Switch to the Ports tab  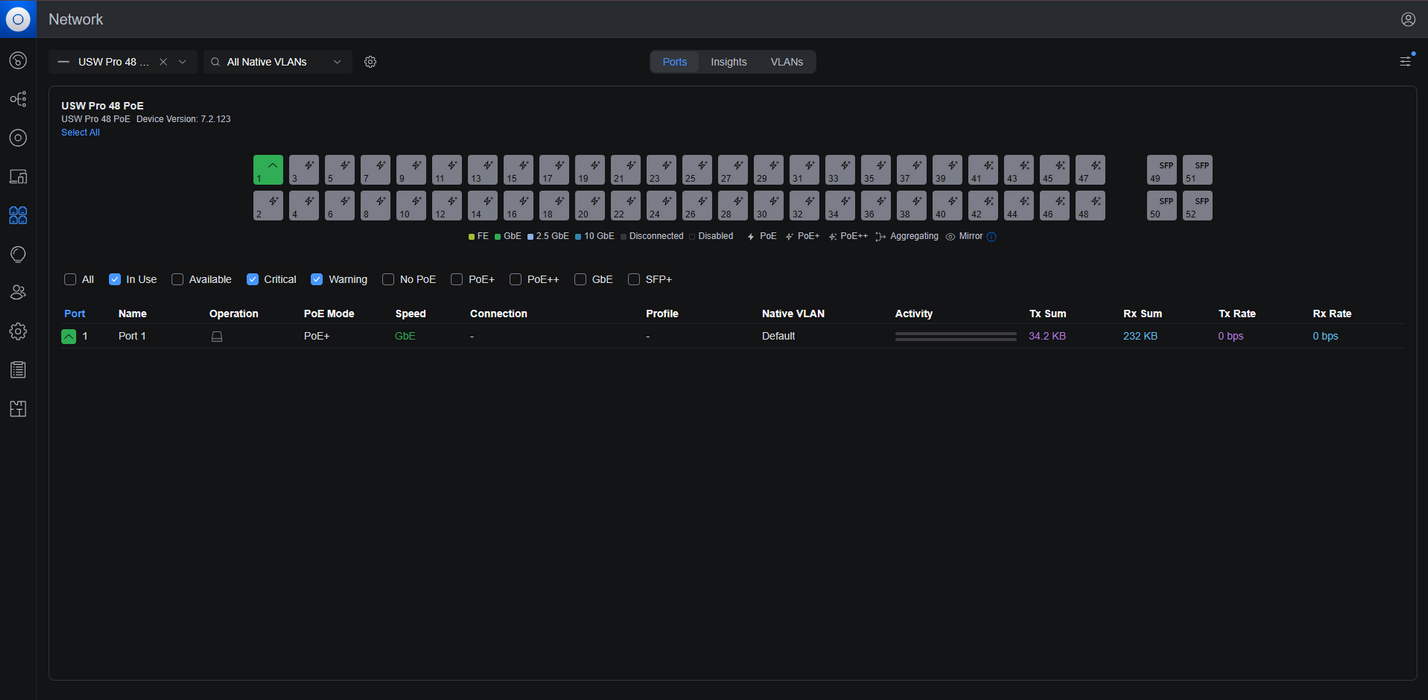click(675, 62)
